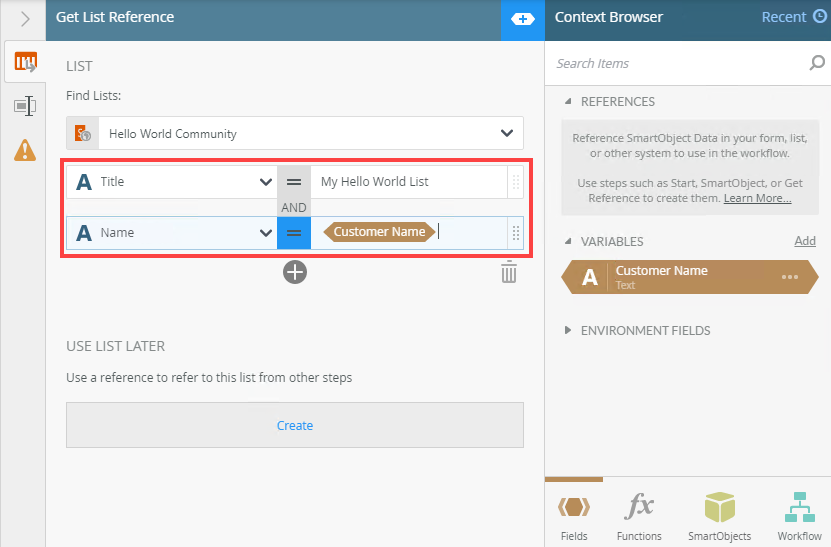This screenshot has width=831, height=547.
Task: Click the Add variable link
Action: tap(804, 241)
